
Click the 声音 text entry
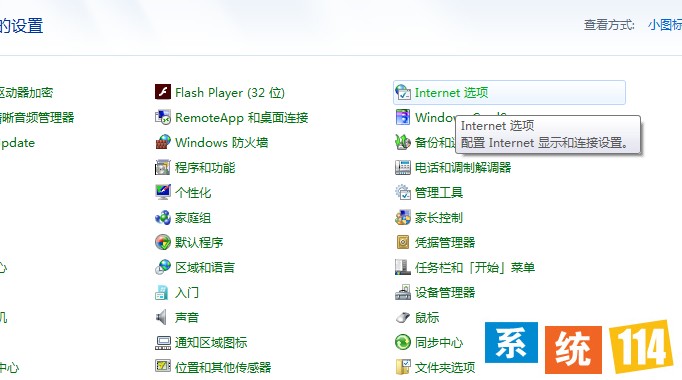click(187, 317)
